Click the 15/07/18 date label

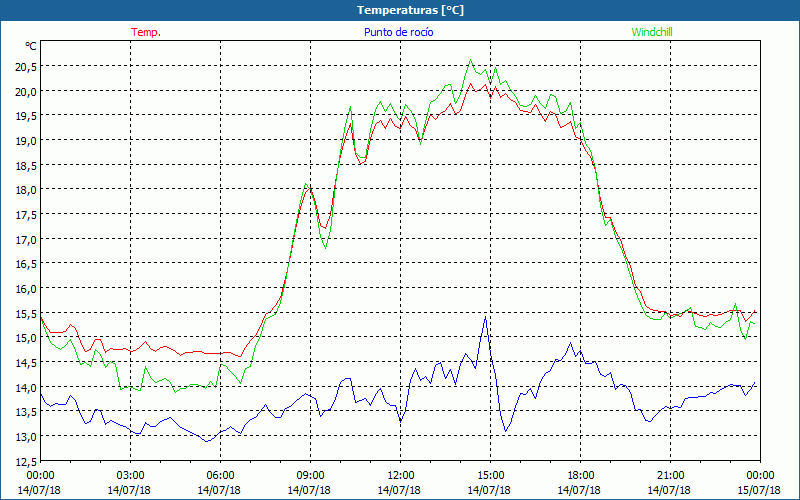[x=760, y=490]
